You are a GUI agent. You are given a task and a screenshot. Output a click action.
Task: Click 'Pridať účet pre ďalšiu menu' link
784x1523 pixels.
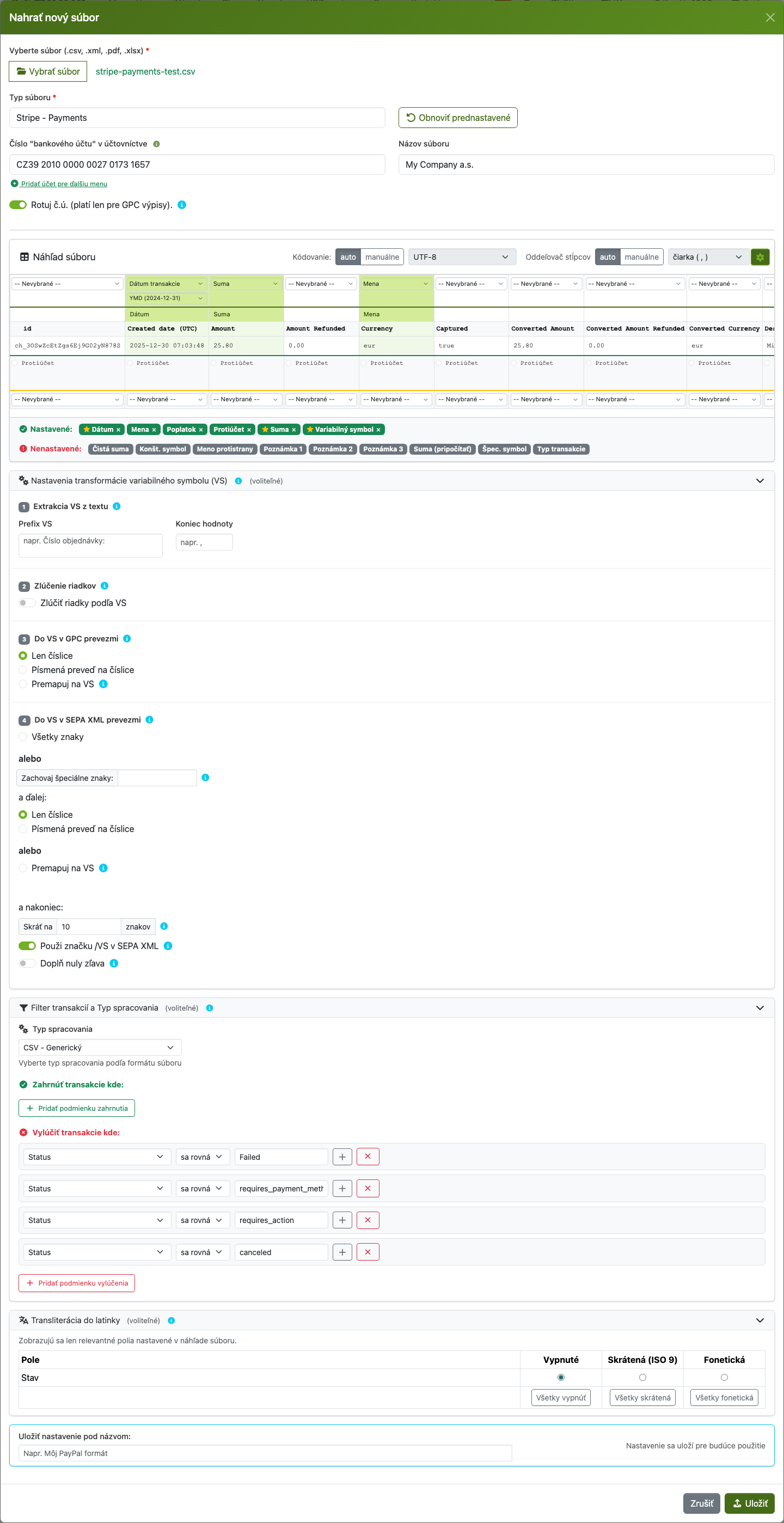click(x=64, y=185)
